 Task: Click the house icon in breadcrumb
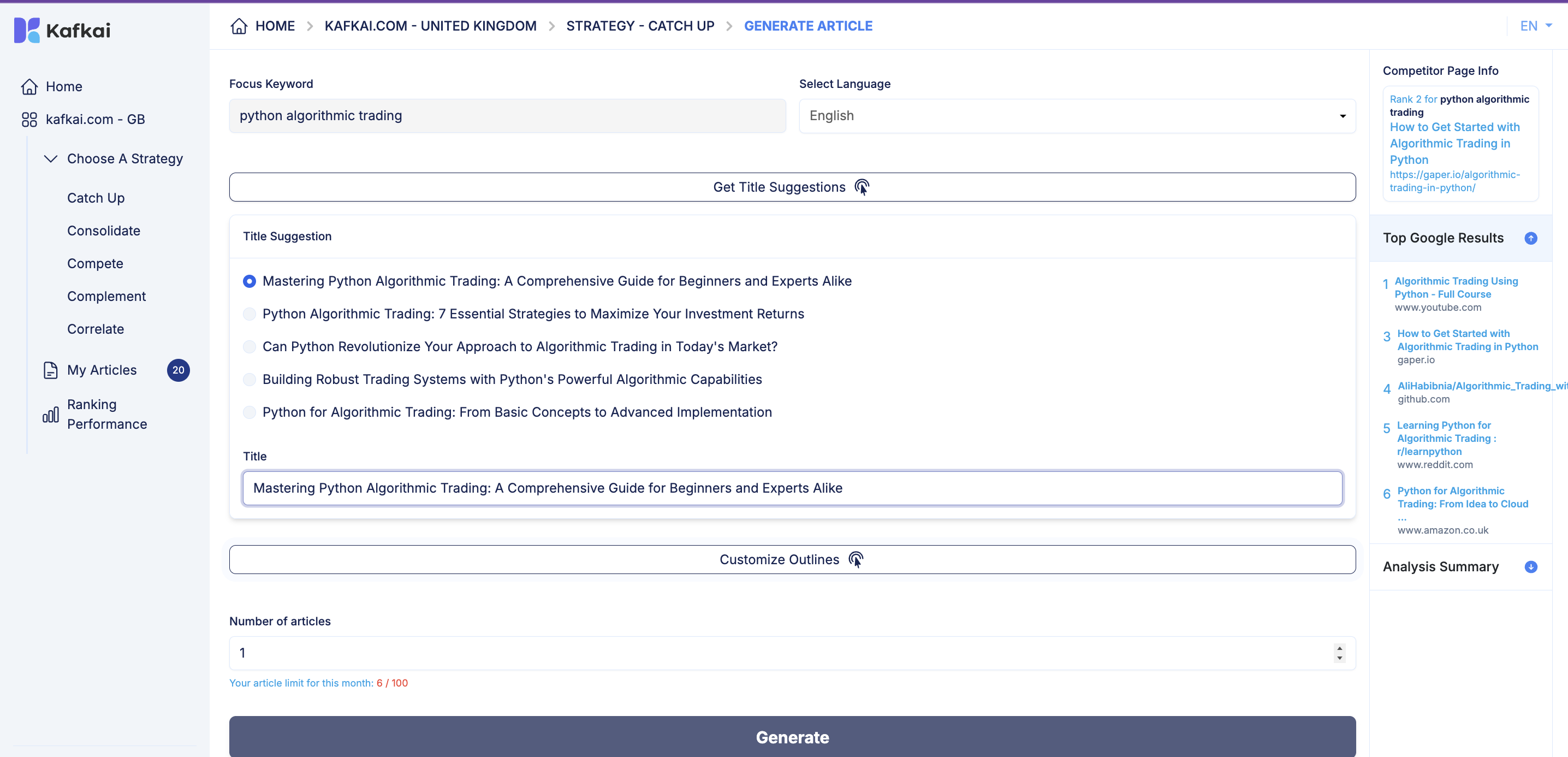pyautogui.click(x=239, y=26)
